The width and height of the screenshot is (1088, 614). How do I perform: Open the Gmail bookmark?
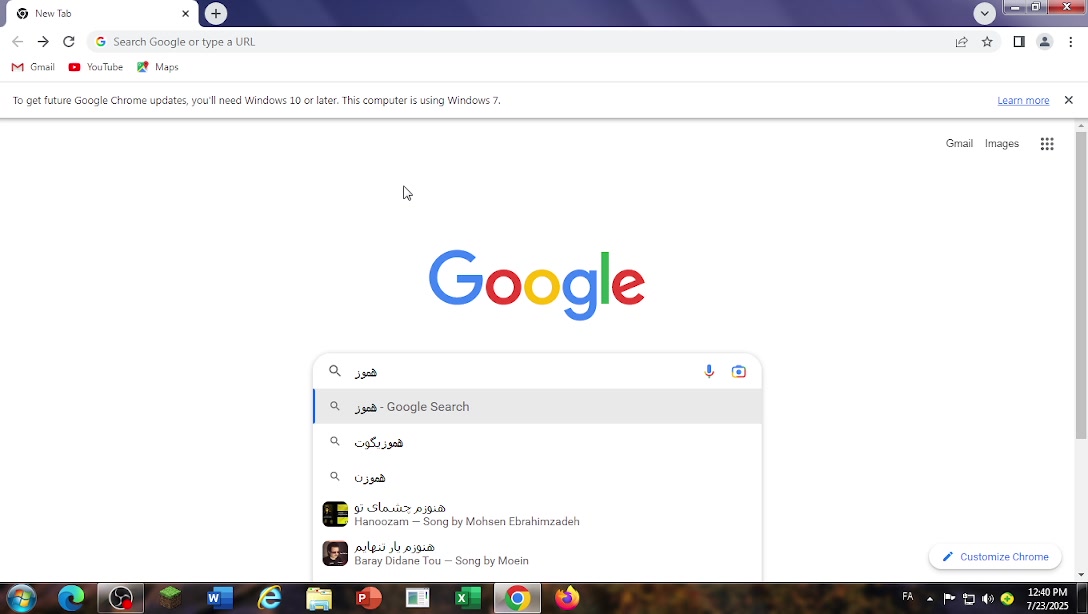click(33, 67)
